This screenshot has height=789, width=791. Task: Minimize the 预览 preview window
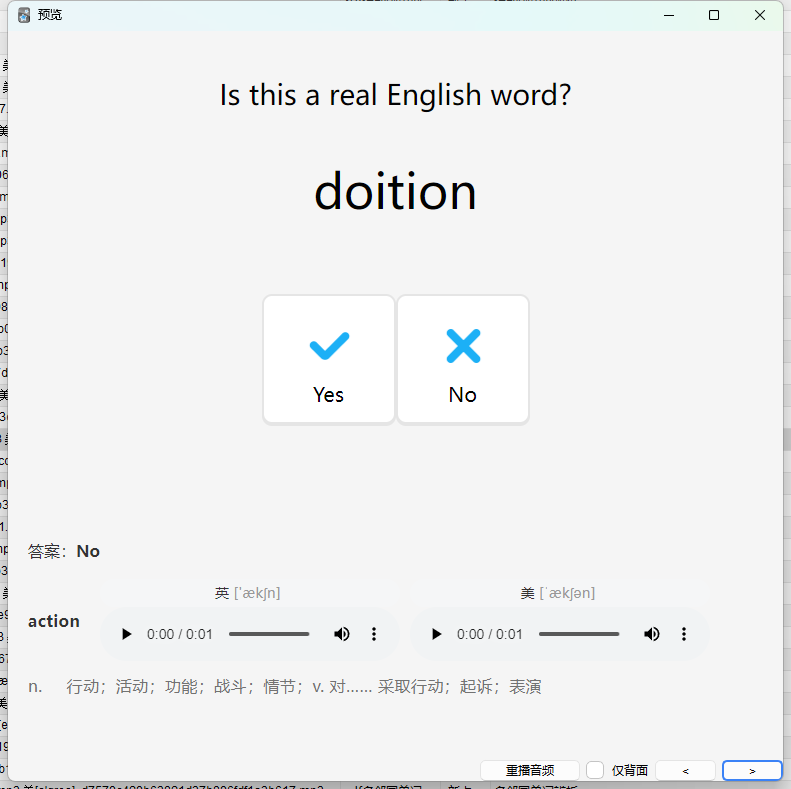tap(669, 15)
